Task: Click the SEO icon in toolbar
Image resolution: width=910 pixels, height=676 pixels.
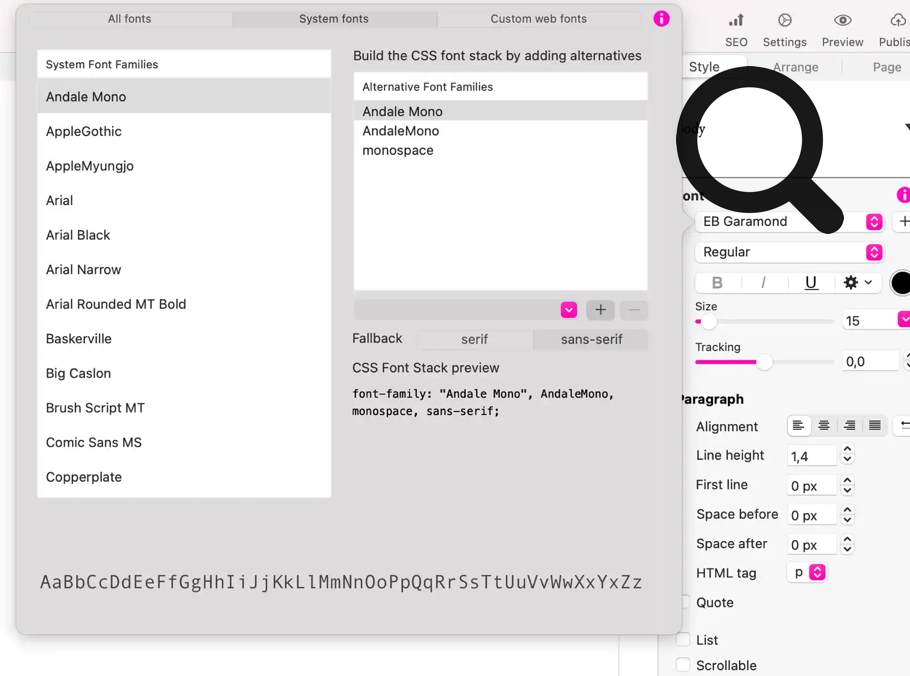Action: coord(736,21)
